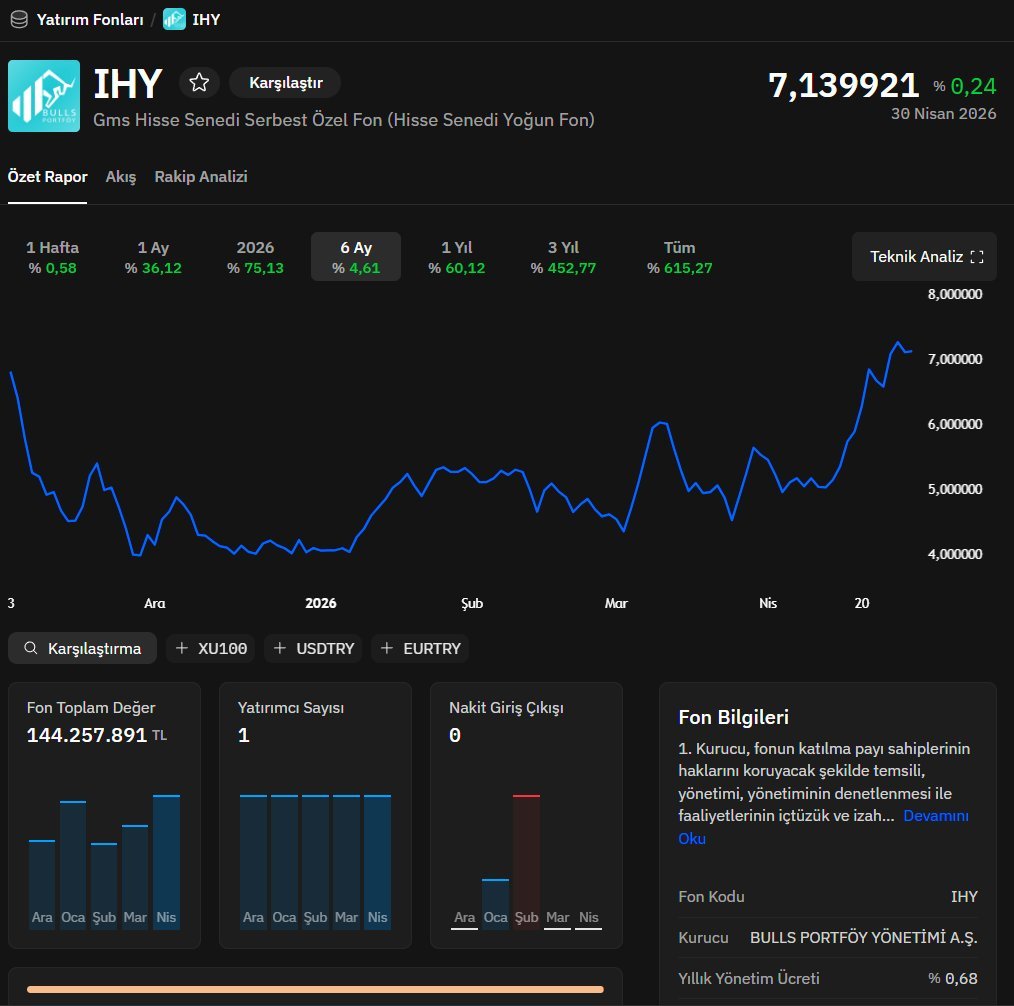Select the 1 Yıl period

point(457,257)
